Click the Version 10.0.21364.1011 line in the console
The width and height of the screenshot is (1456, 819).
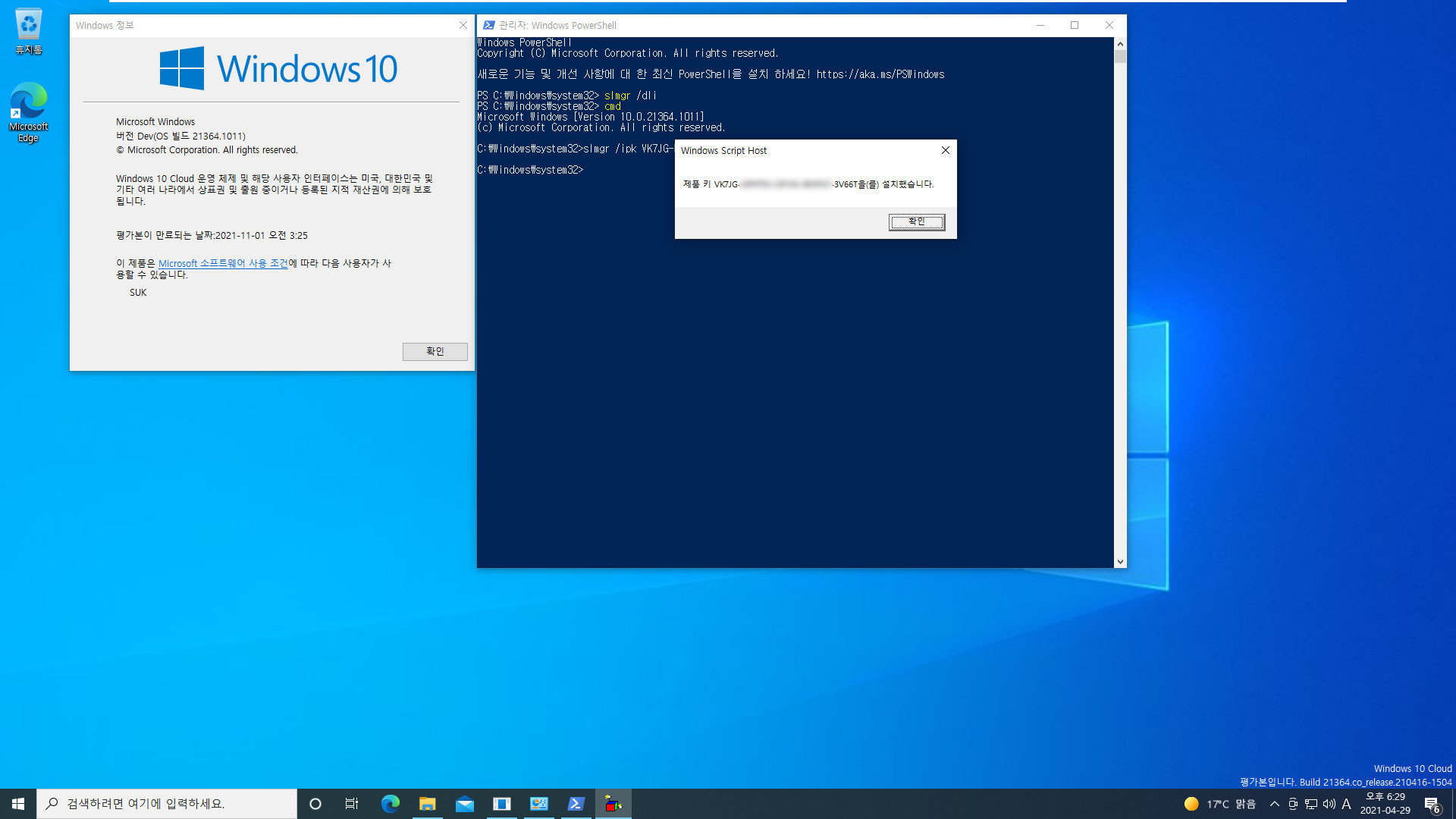click(591, 117)
